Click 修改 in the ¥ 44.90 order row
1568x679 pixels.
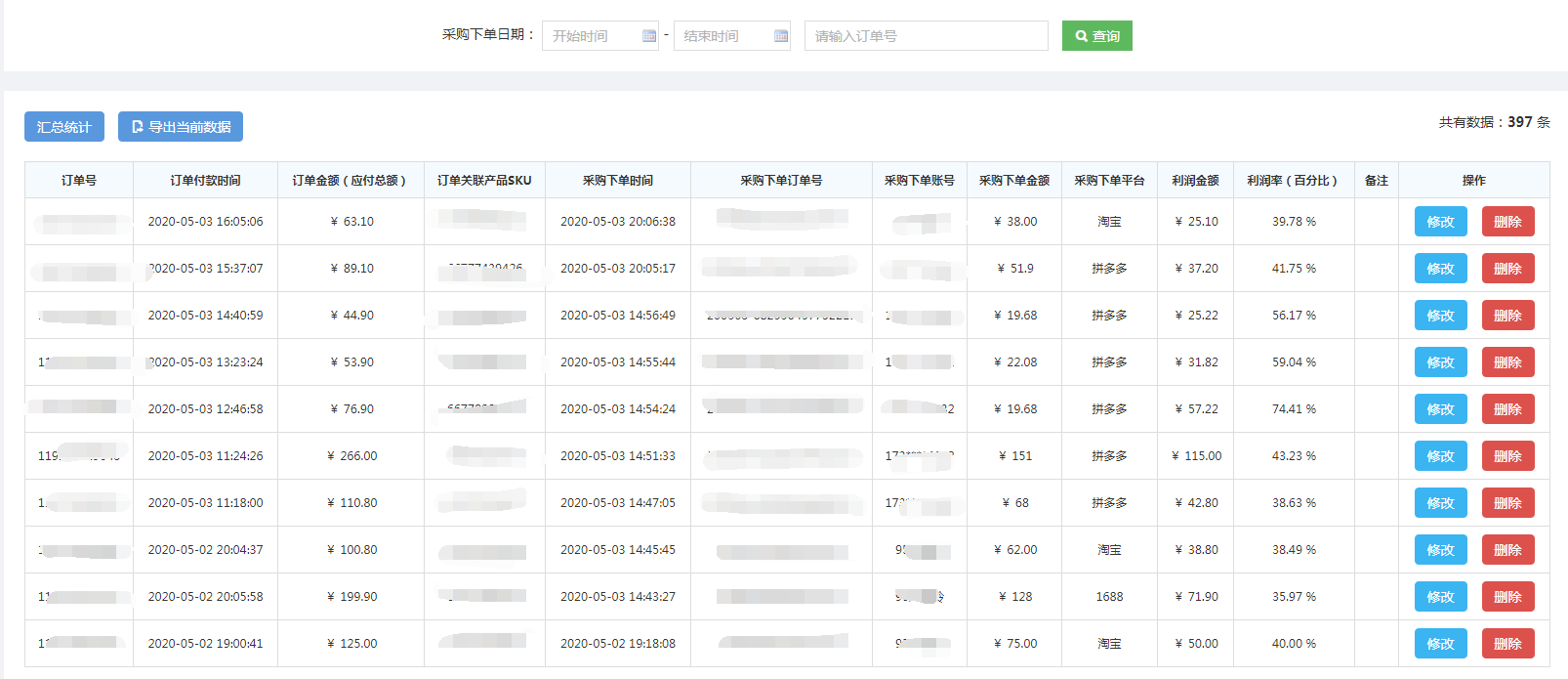pyautogui.click(x=1441, y=316)
